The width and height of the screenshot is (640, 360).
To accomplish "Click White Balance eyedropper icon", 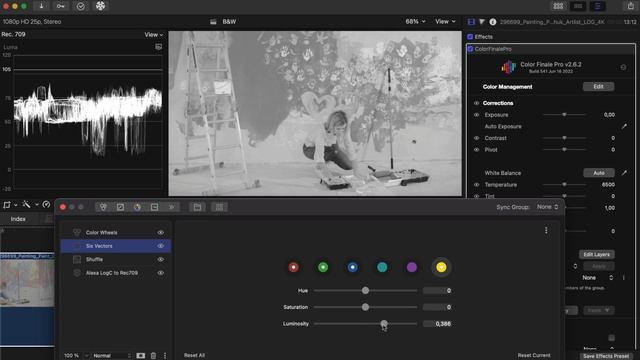I will point(624,173).
